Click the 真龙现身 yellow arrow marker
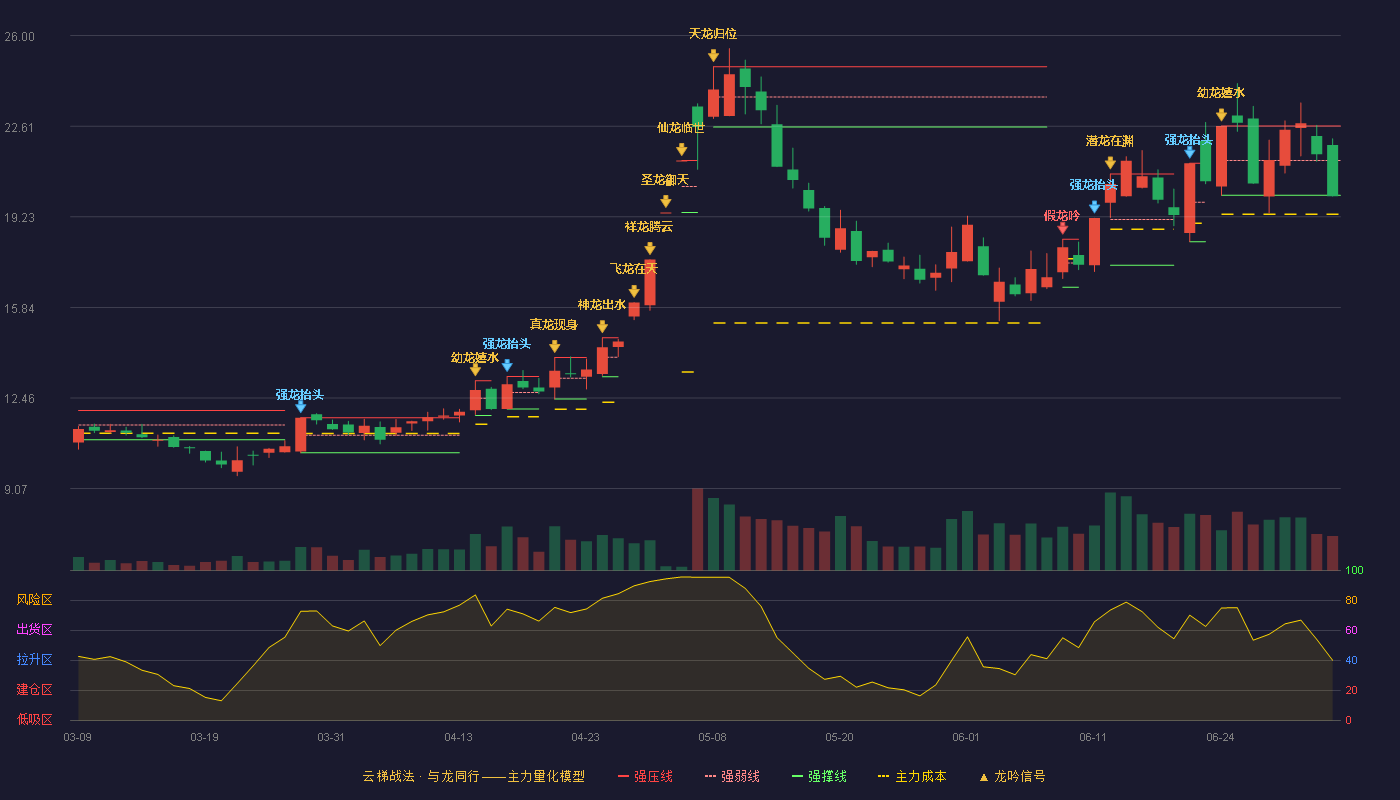The height and width of the screenshot is (800, 1400). pyautogui.click(x=554, y=347)
